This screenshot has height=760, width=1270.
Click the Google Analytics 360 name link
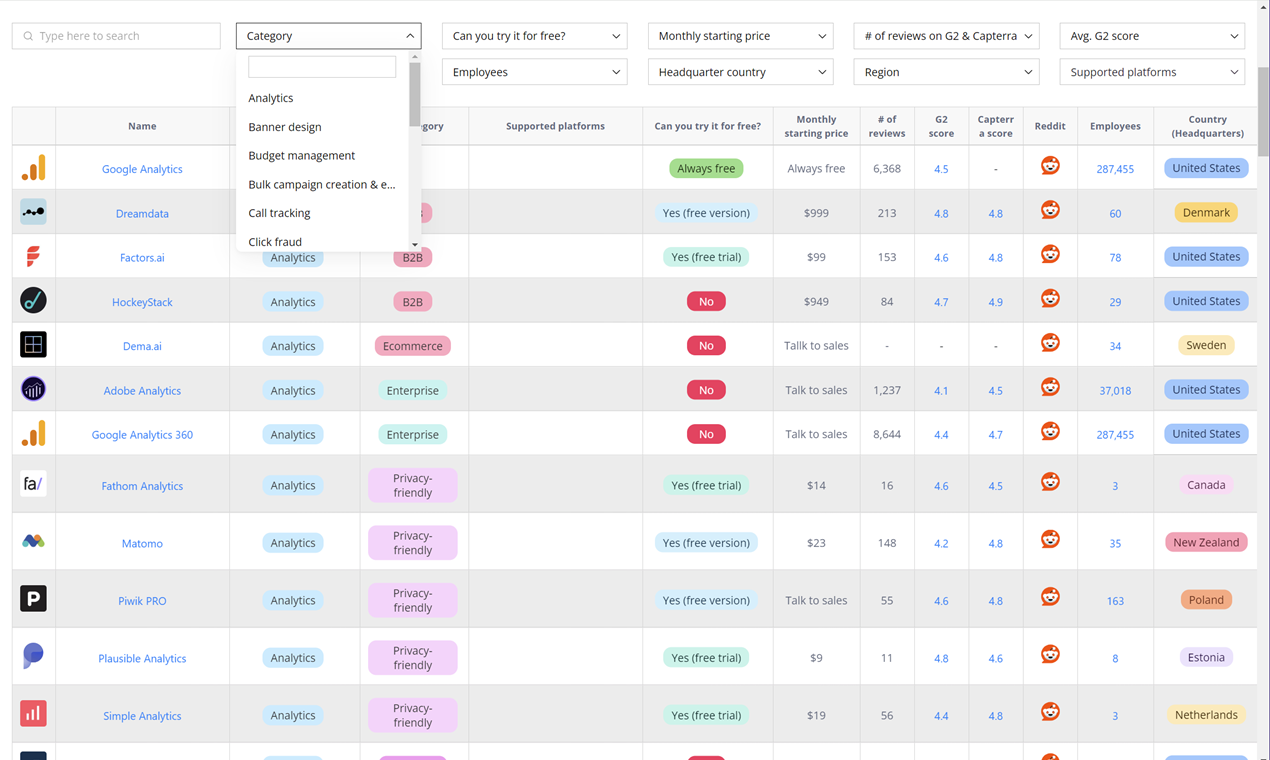click(142, 435)
